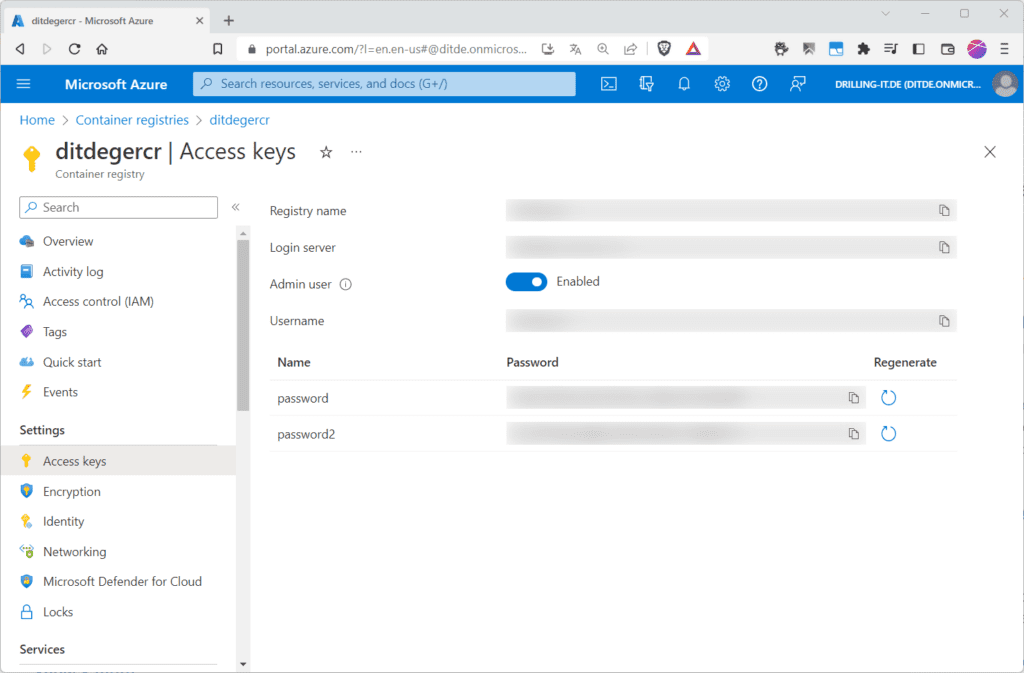Viewport: 1024px width, 673px height.
Task: Copy the password2 row value
Action: 854,433
